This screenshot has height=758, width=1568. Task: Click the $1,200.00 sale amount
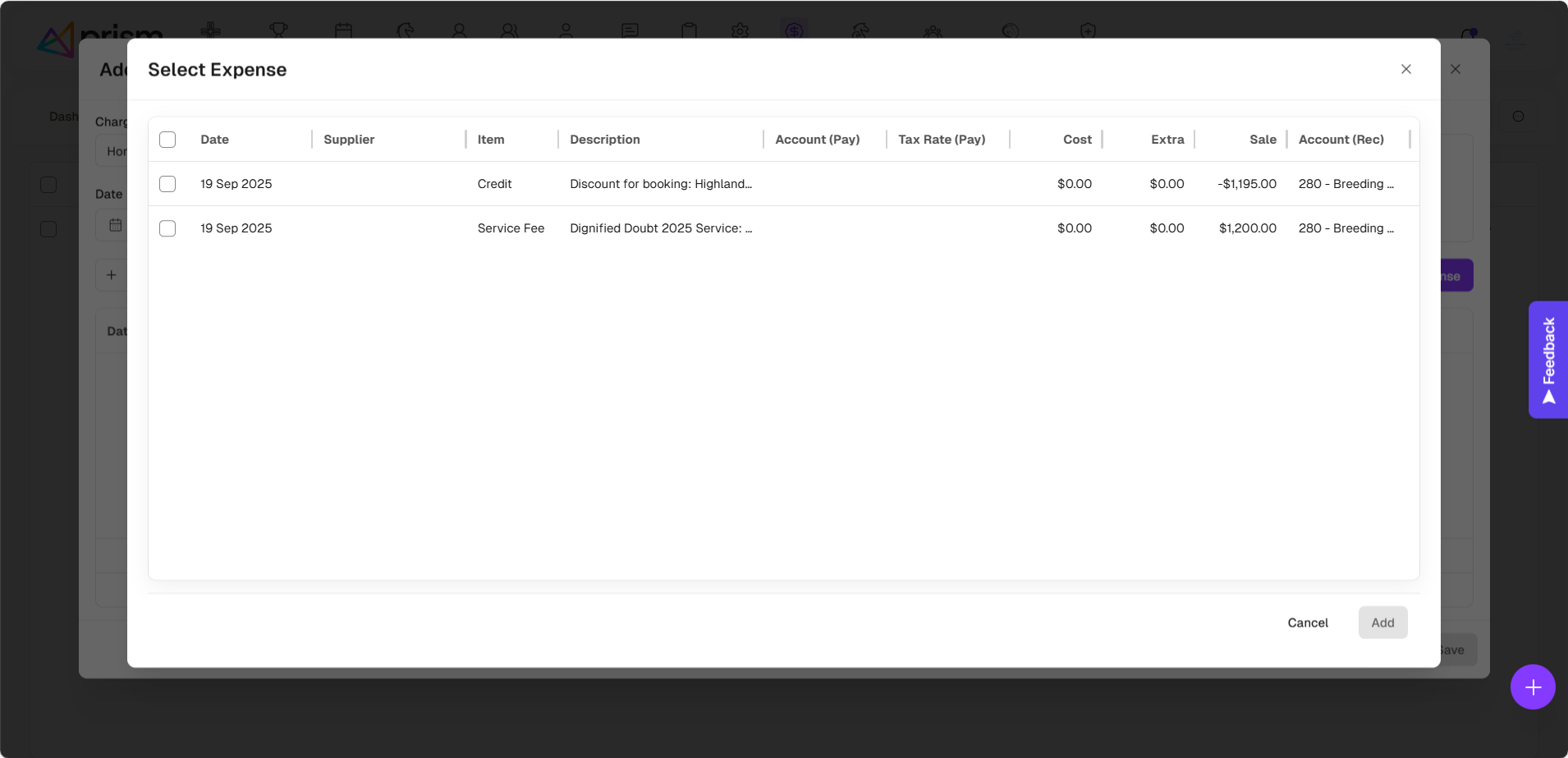tap(1247, 228)
